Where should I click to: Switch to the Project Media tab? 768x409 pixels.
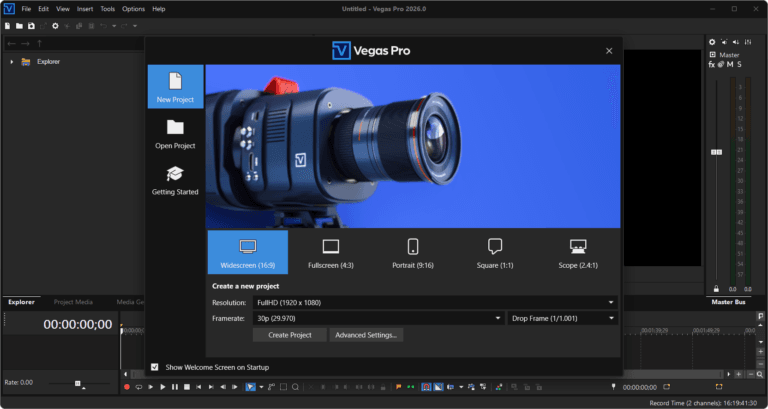tap(73, 302)
